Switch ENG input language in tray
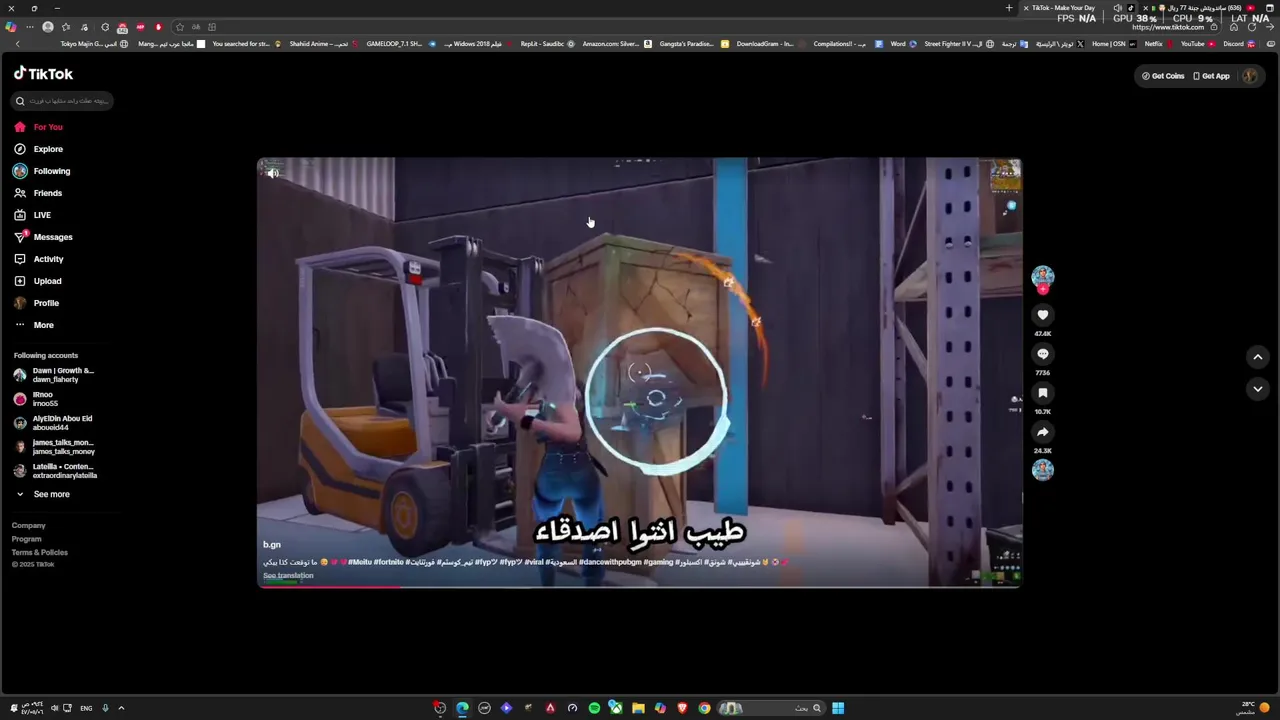The width and height of the screenshot is (1280, 720). coord(86,708)
